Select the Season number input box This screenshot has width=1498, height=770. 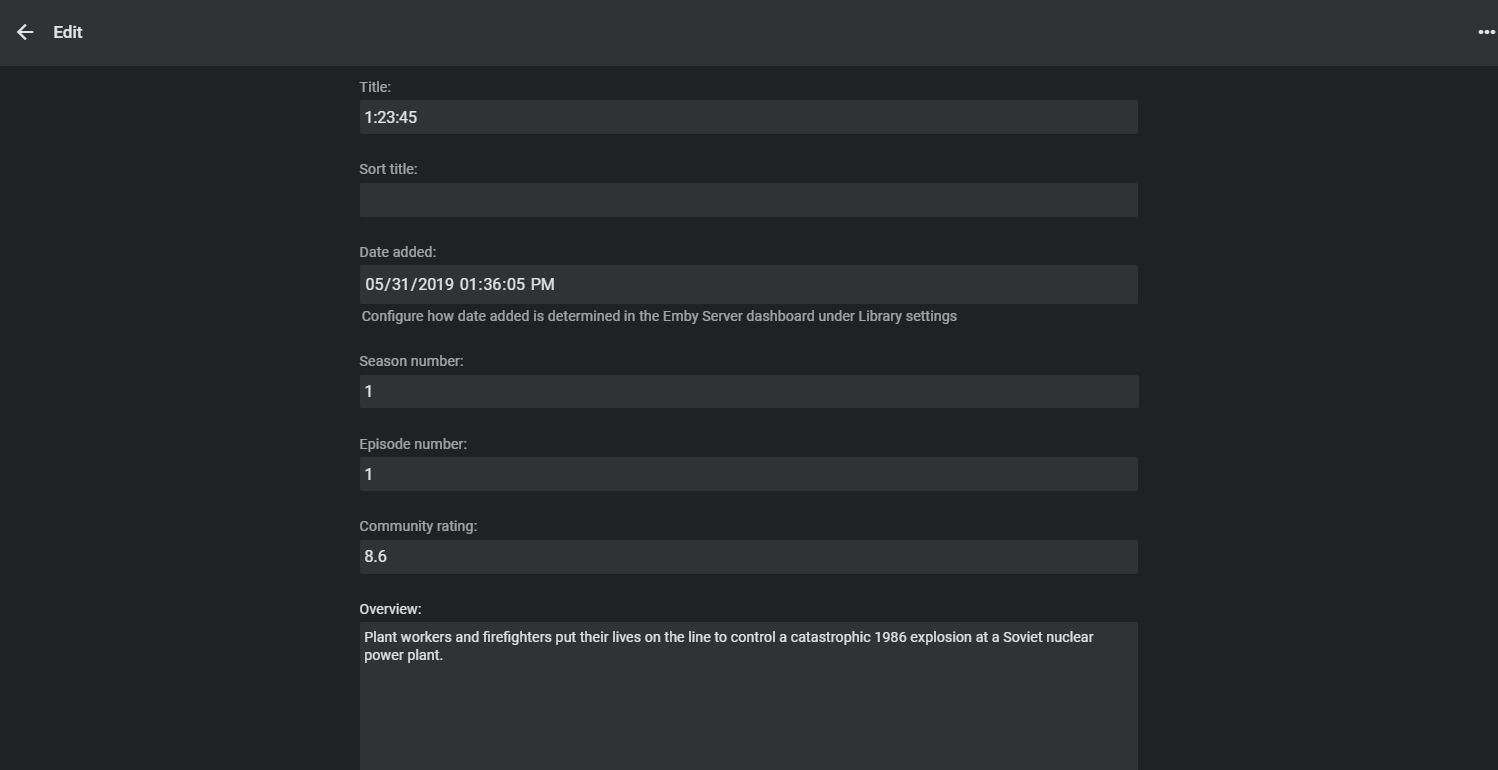pyautogui.click(x=748, y=391)
